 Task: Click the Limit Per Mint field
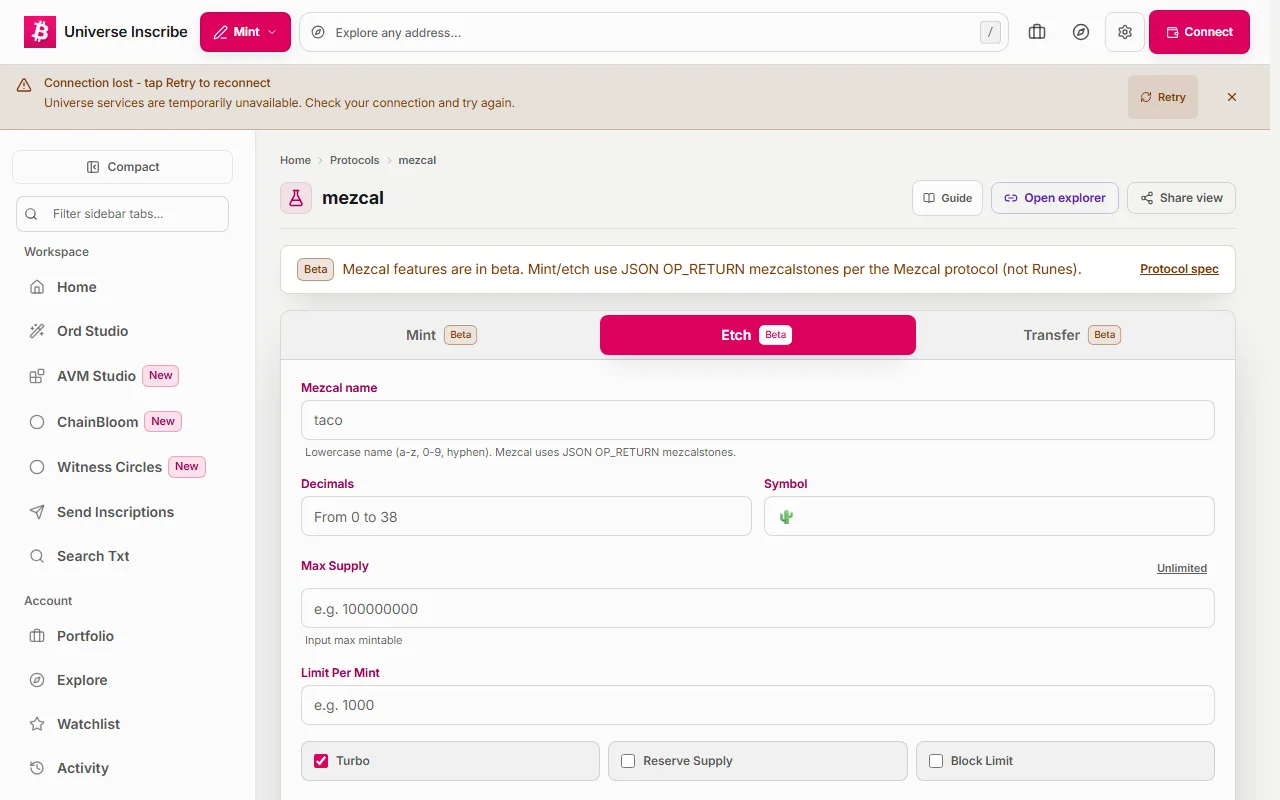point(758,705)
